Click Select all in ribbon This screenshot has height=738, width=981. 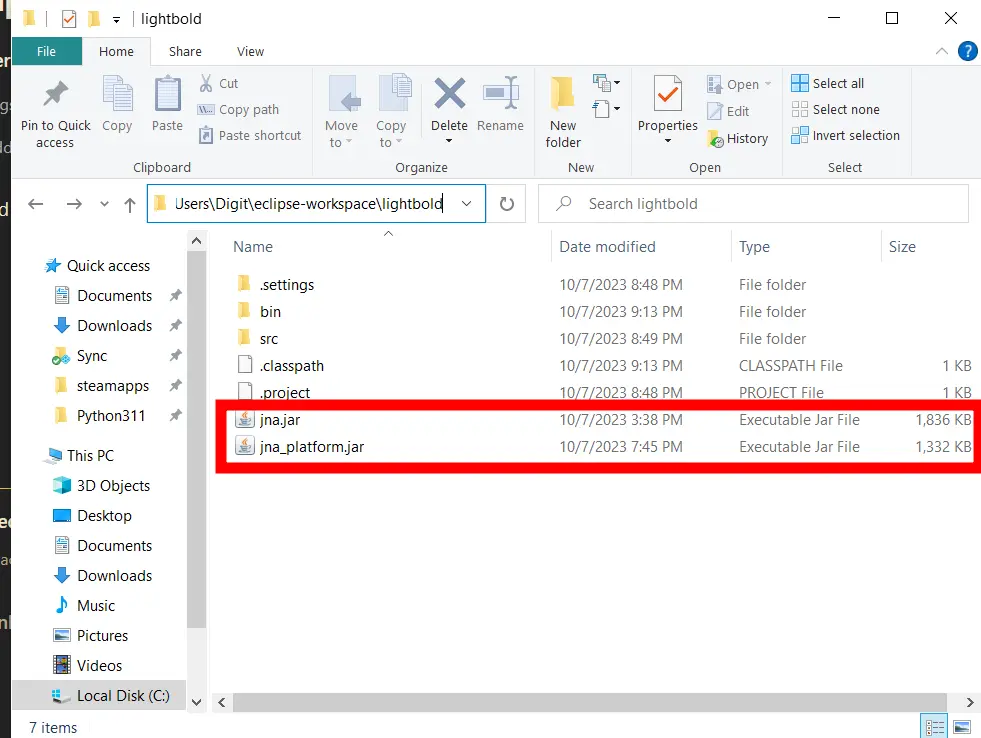click(828, 83)
